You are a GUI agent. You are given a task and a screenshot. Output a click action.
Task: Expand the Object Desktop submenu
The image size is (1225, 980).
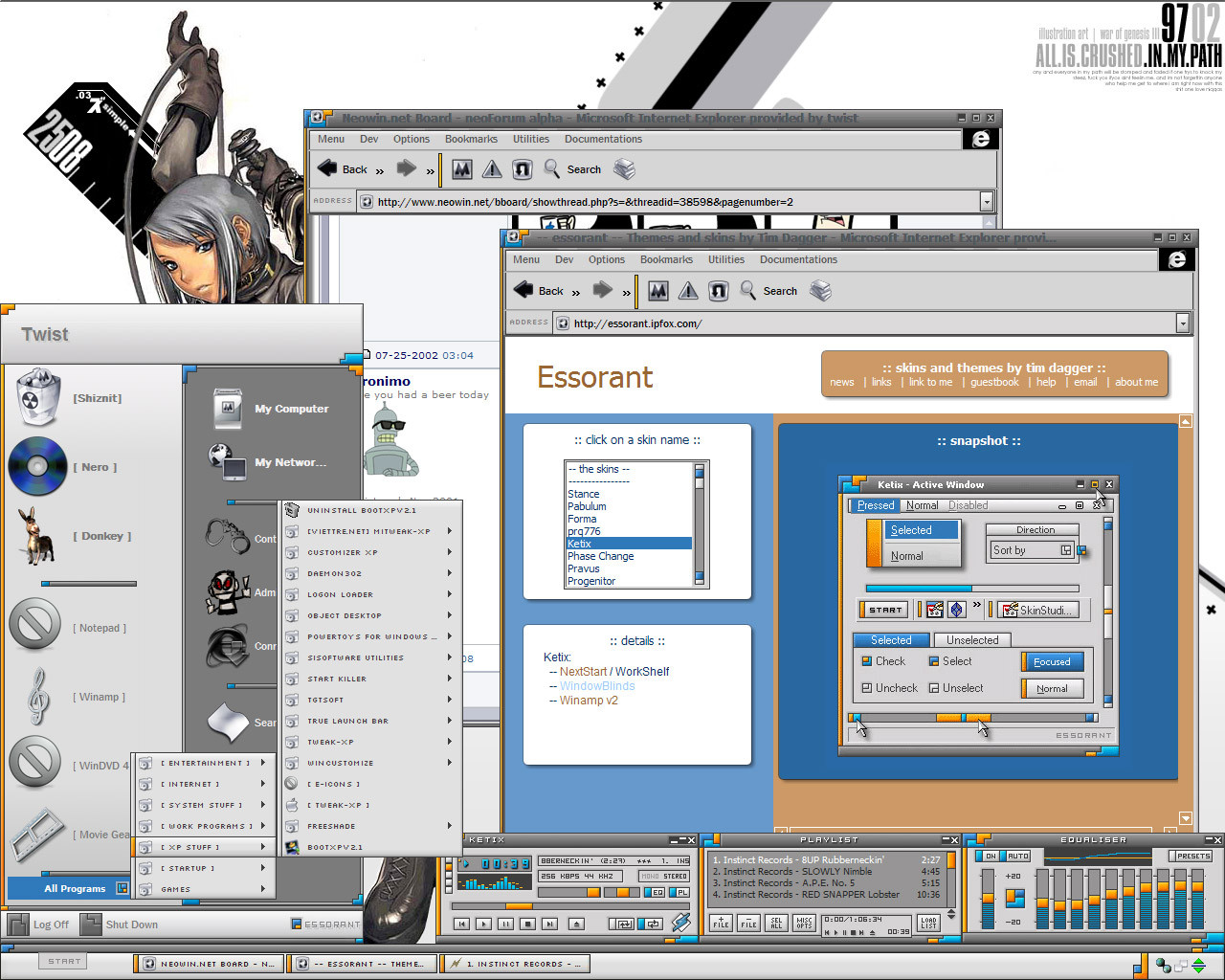[368, 615]
